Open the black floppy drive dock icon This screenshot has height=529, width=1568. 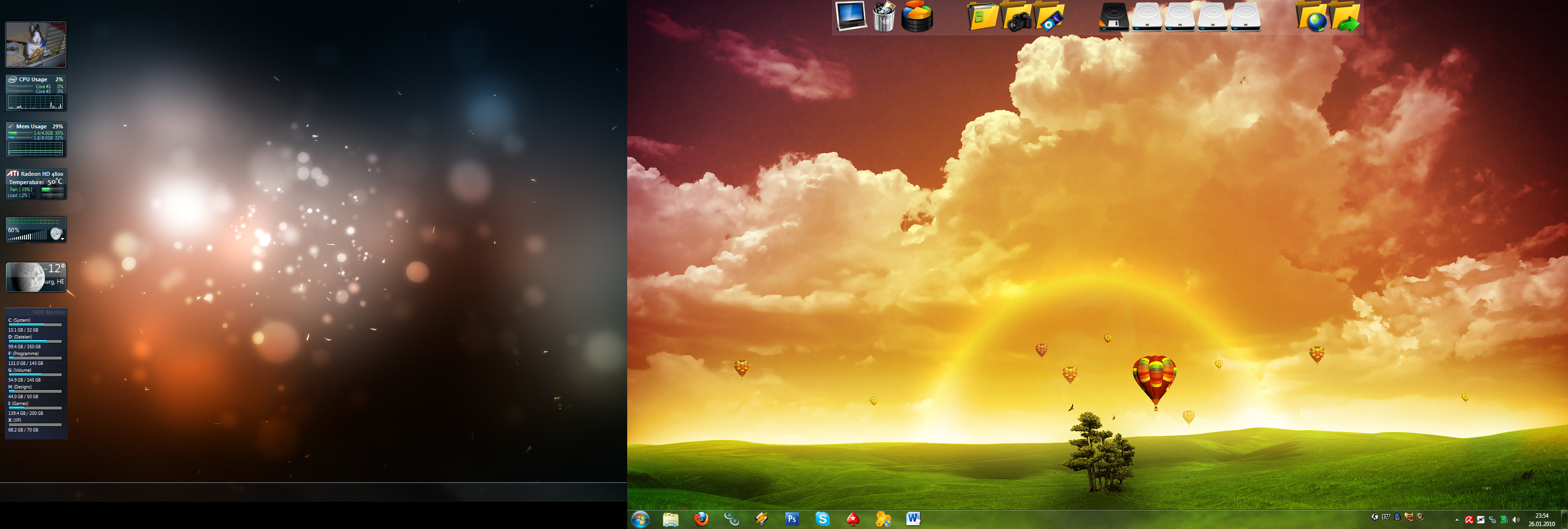1114,17
